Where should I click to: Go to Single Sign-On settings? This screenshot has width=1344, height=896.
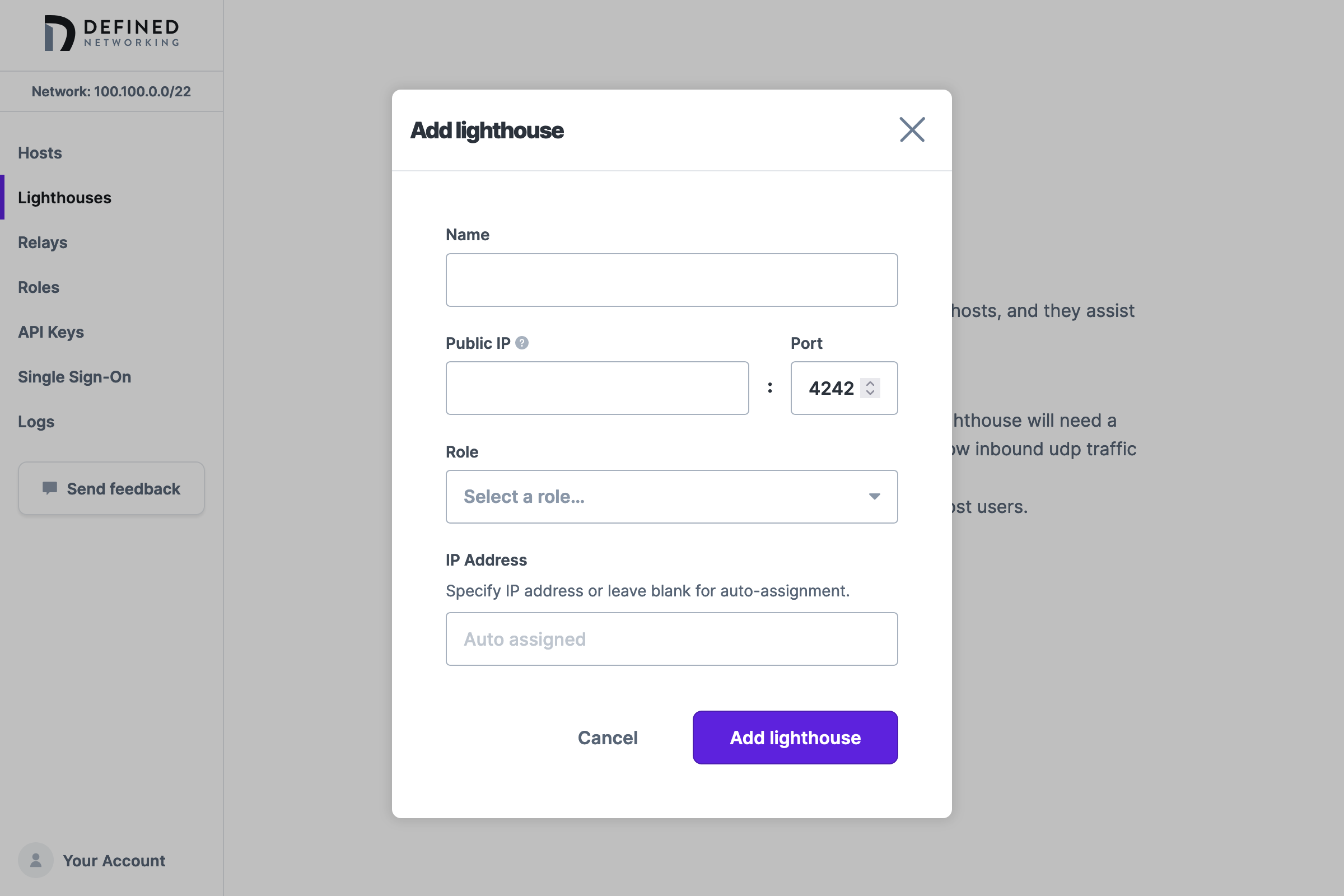74,377
